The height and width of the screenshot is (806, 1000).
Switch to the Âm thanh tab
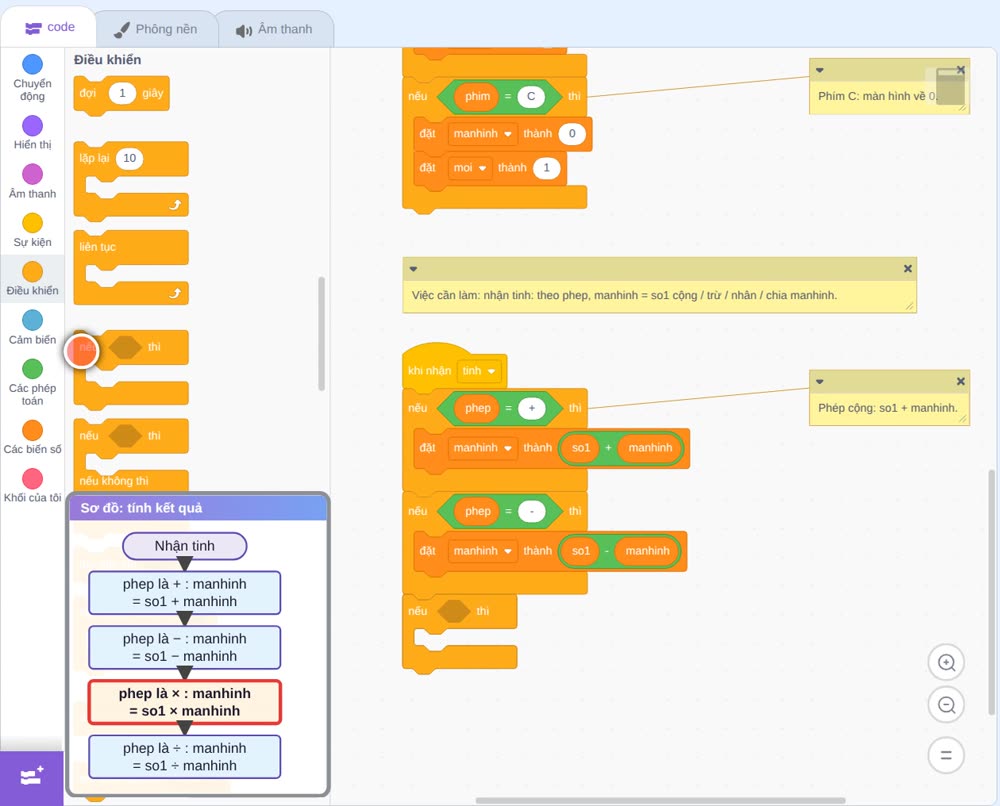275,29
